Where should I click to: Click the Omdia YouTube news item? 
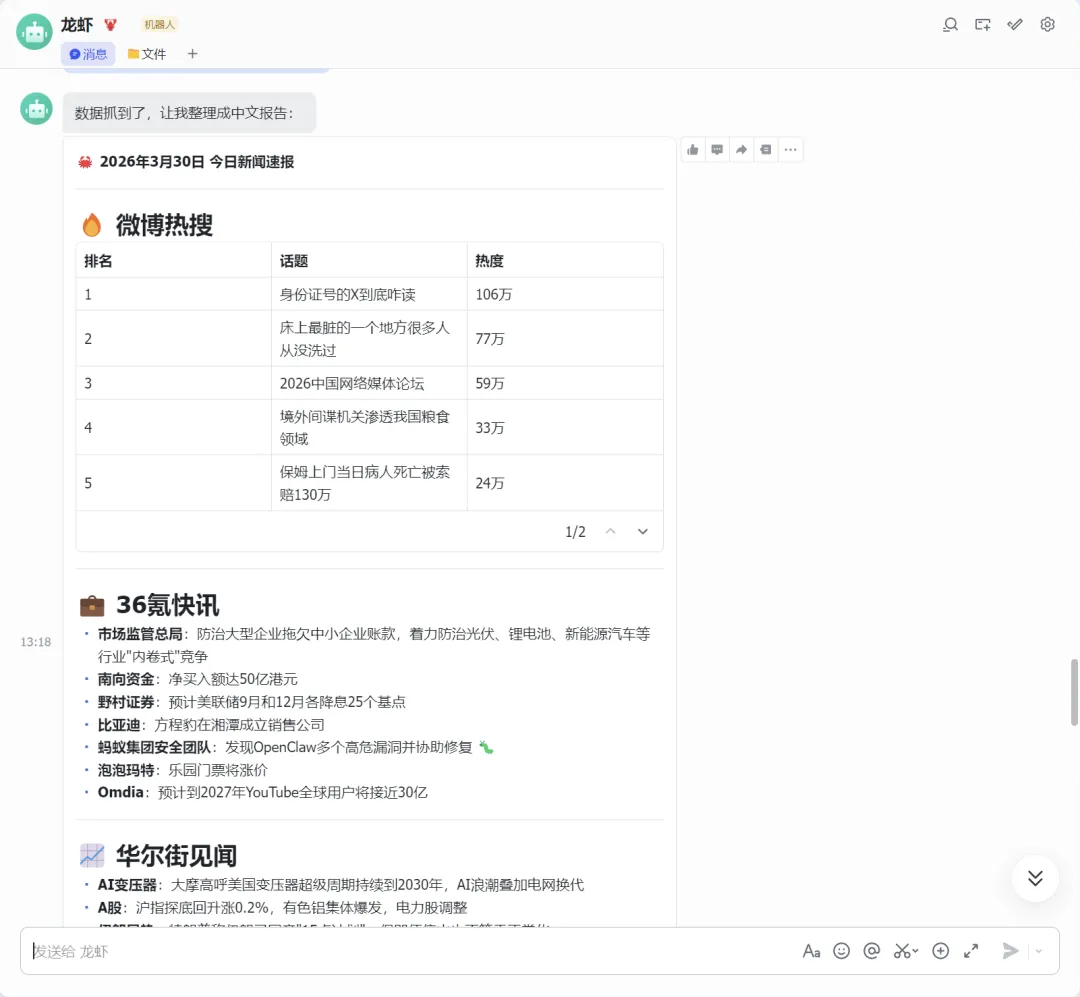pos(262,792)
